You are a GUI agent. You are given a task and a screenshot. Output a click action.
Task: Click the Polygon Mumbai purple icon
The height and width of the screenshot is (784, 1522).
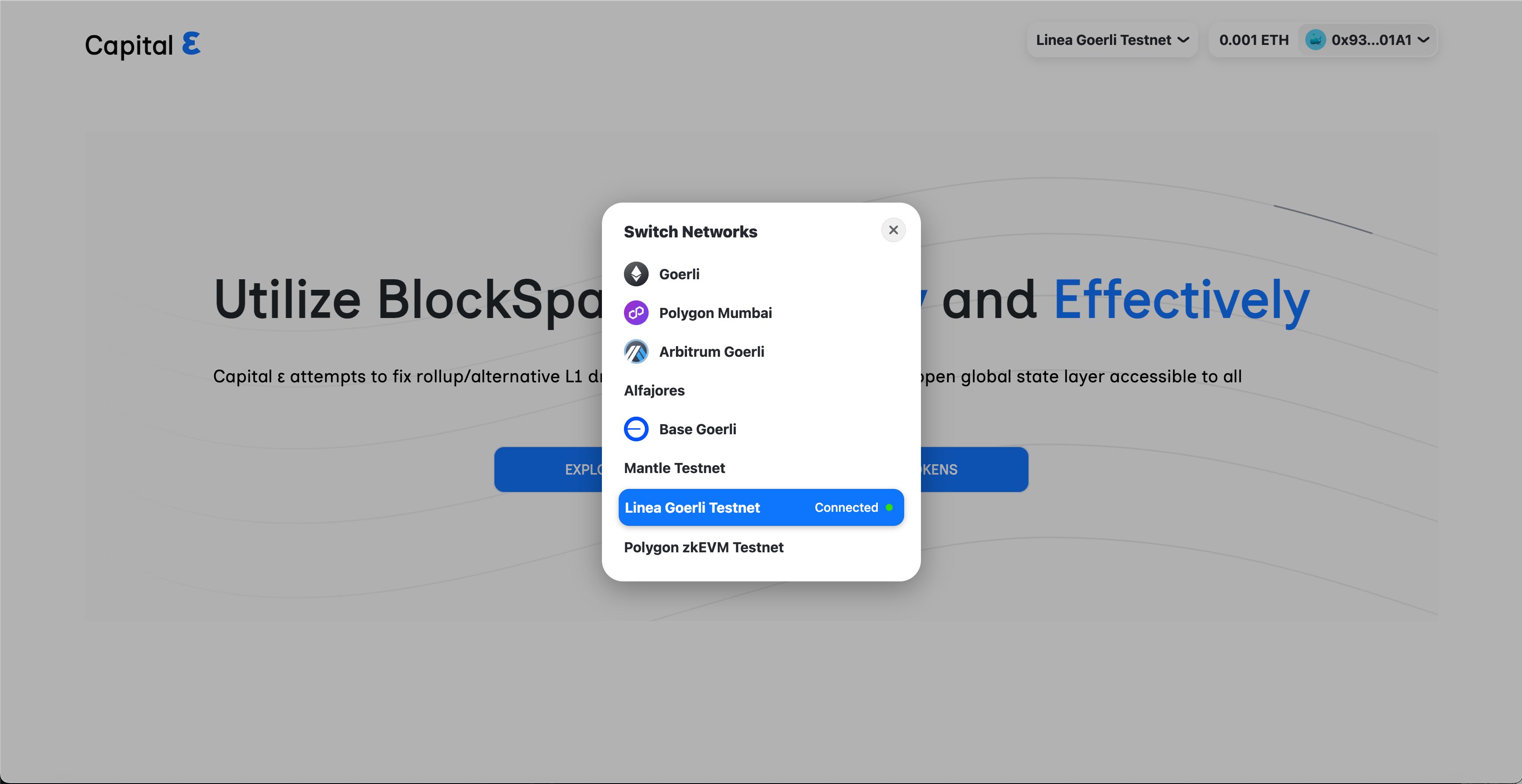click(x=636, y=313)
